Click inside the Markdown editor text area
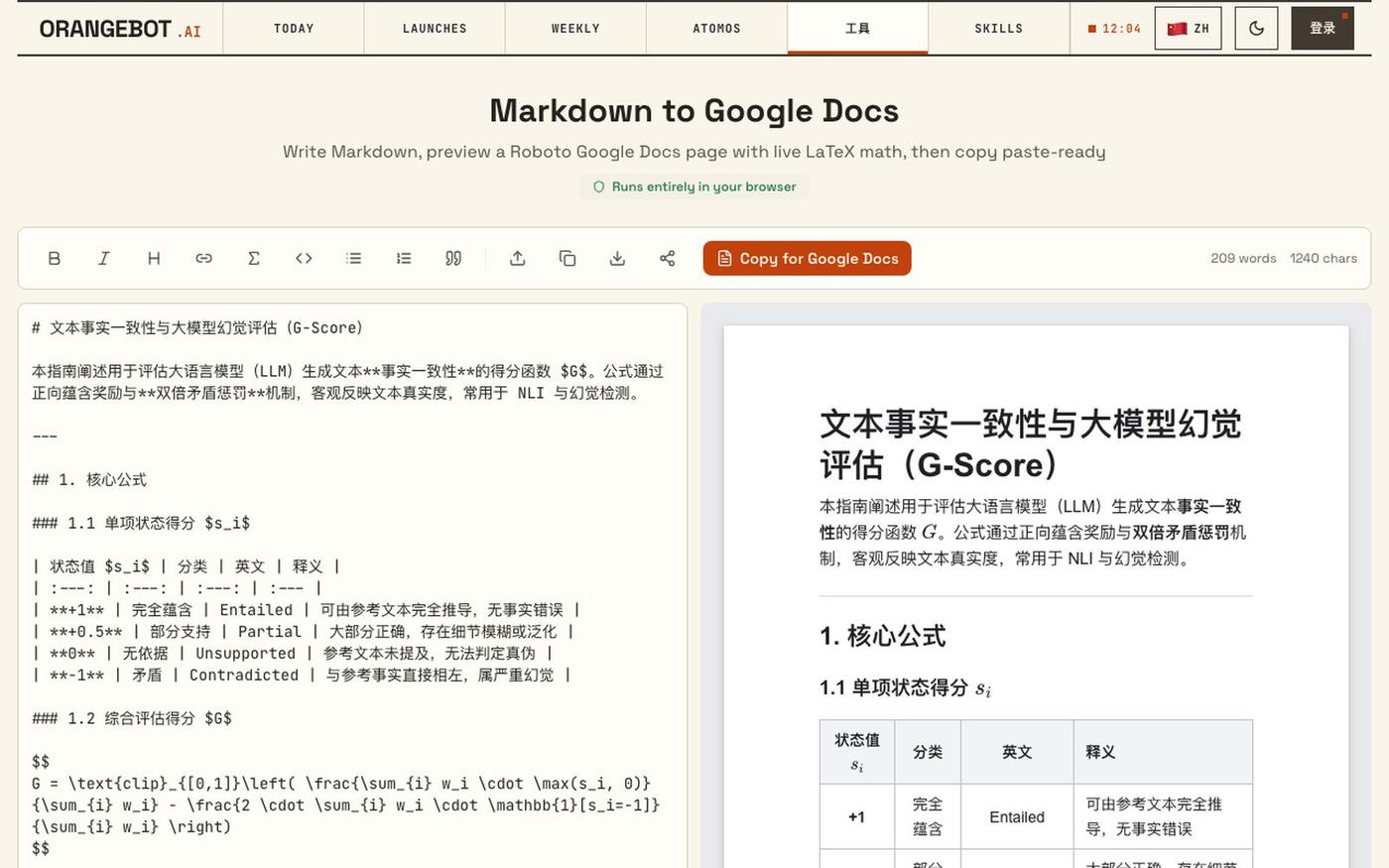1389x868 pixels. click(x=352, y=585)
